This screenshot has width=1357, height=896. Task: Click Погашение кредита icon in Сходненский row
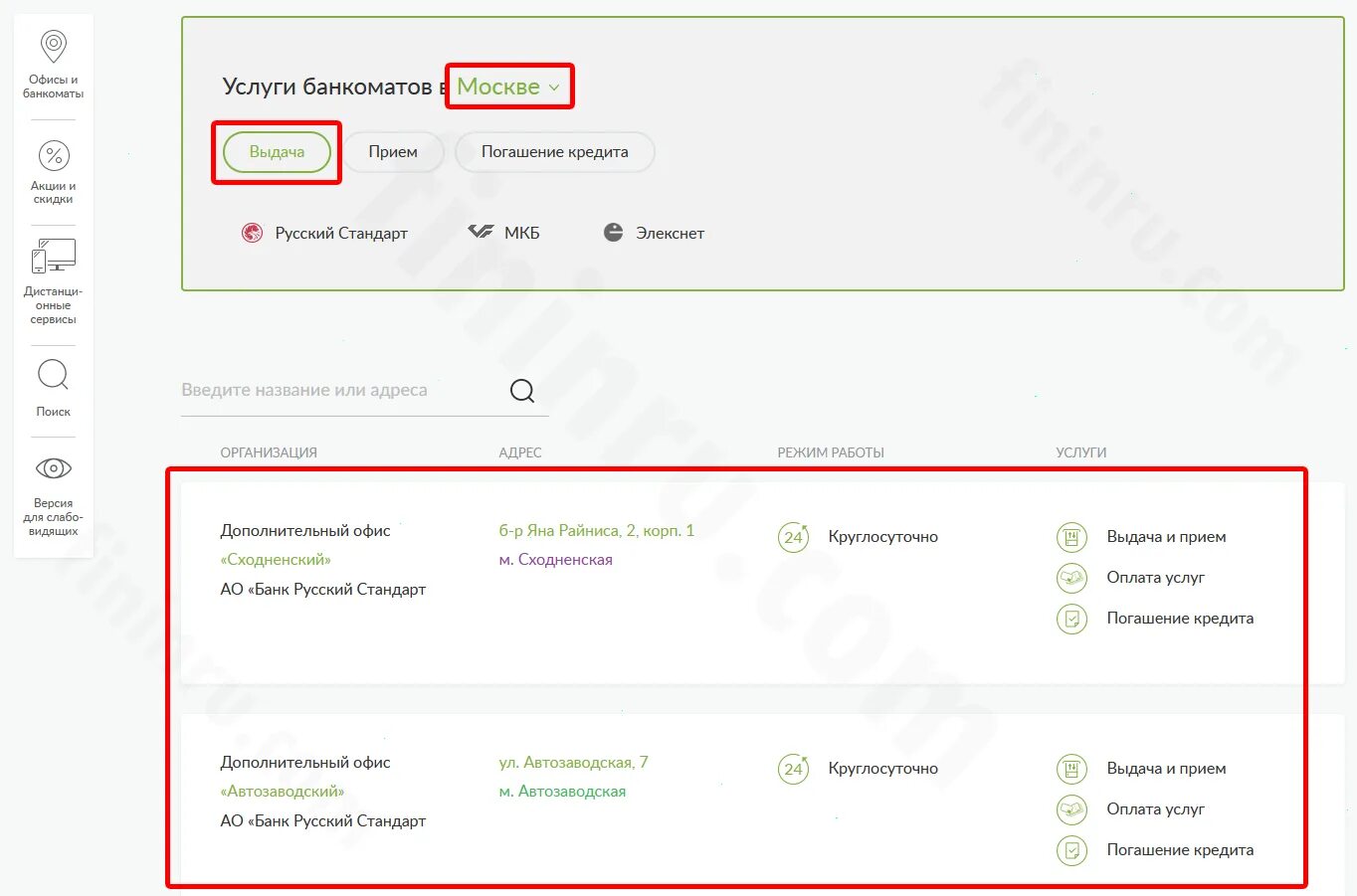1071,619
